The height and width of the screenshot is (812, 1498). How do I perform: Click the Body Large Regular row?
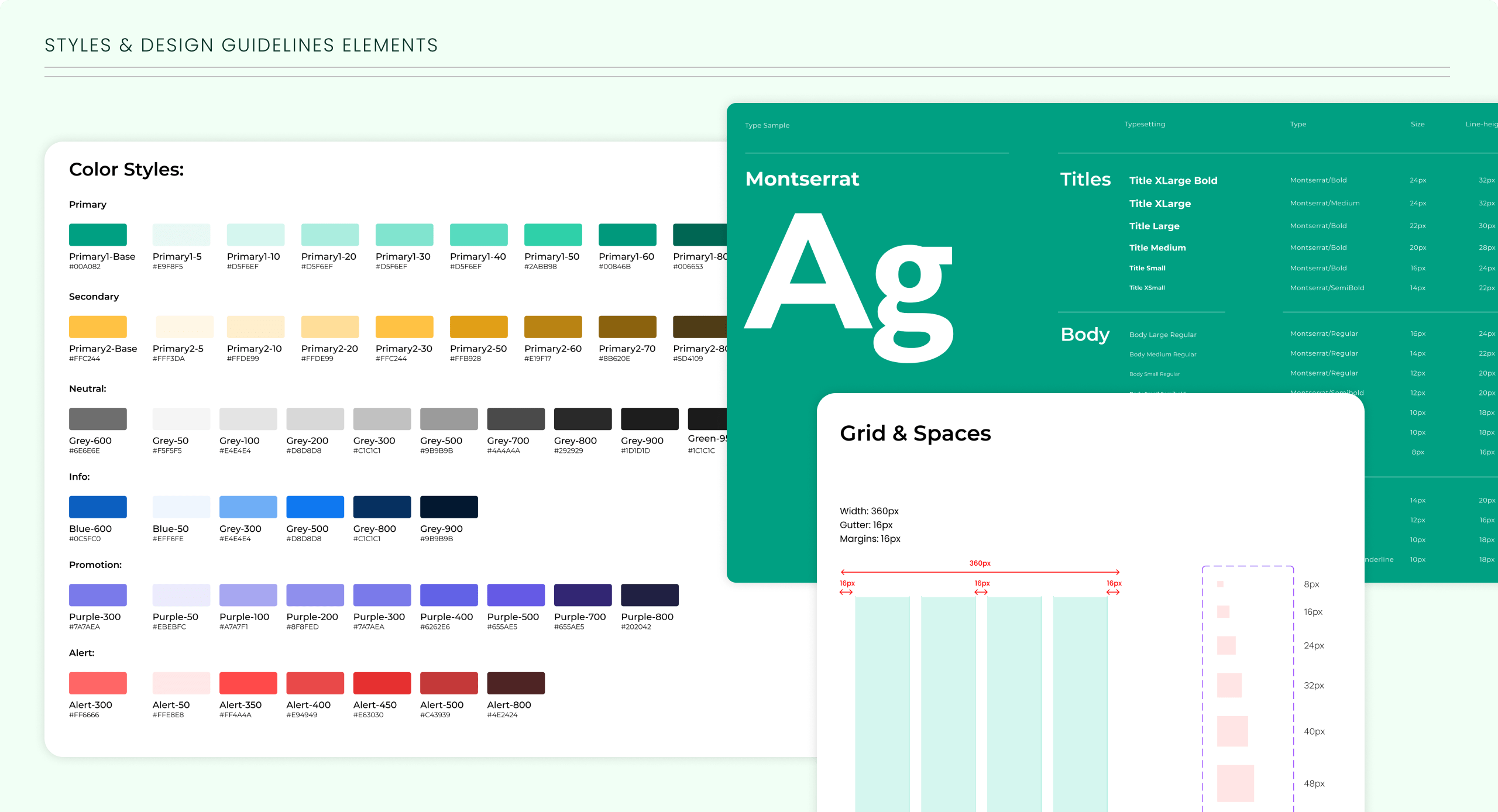tap(1163, 334)
